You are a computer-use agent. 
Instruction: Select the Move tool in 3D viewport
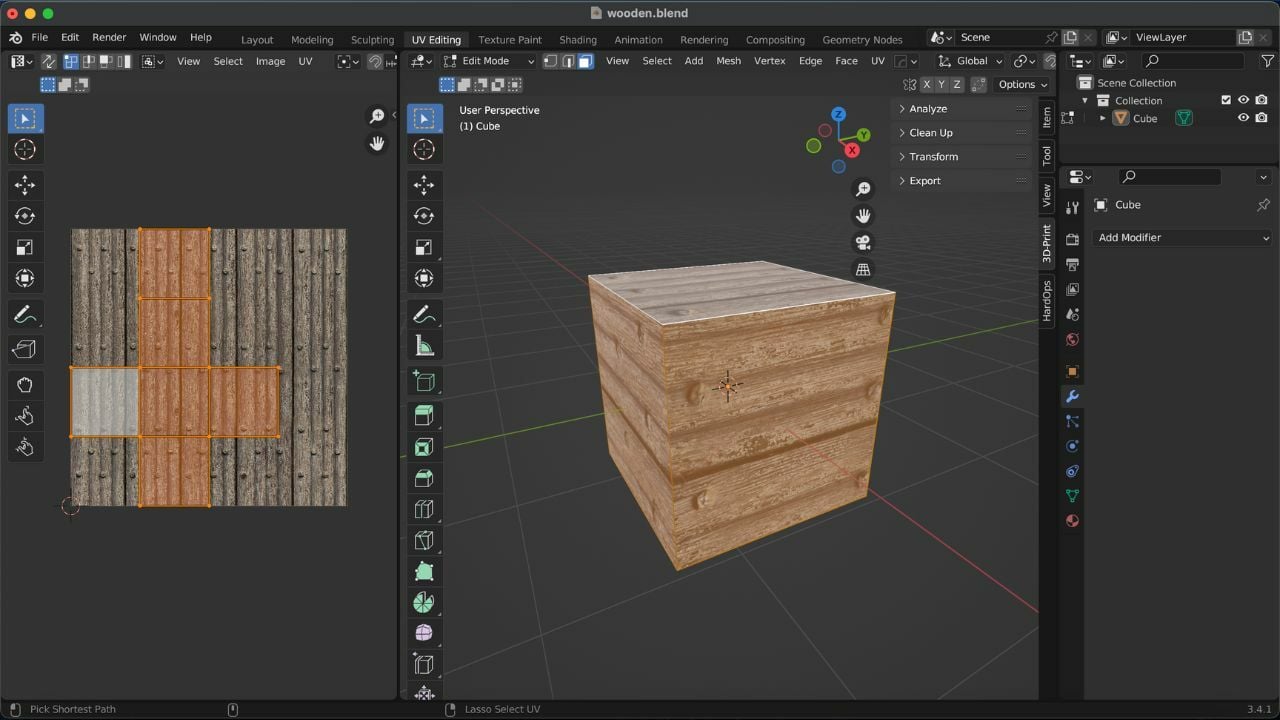click(424, 185)
